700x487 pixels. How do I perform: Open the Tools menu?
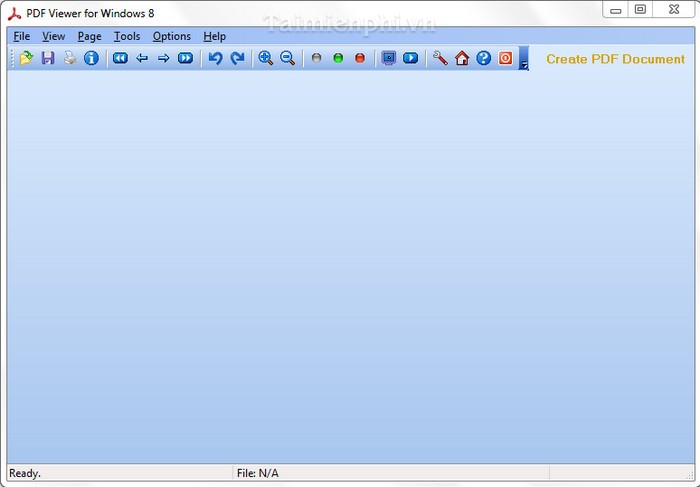[x=127, y=36]
